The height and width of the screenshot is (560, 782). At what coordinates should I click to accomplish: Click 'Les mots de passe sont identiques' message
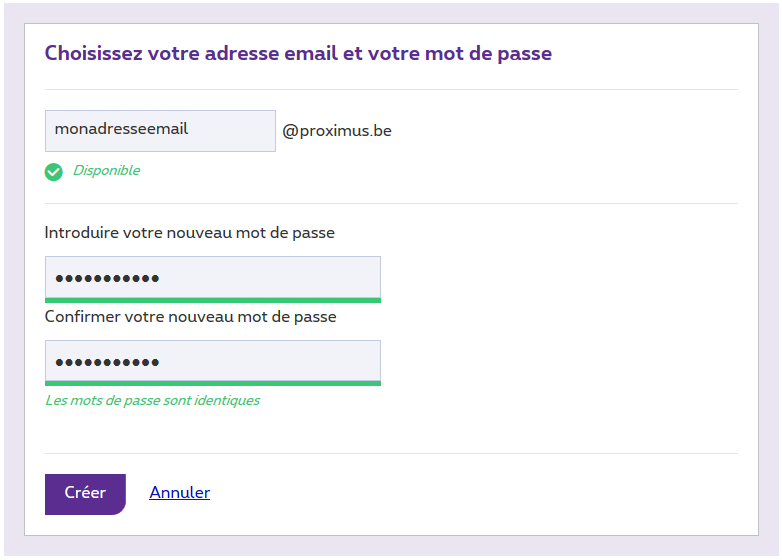pos(152,401)
